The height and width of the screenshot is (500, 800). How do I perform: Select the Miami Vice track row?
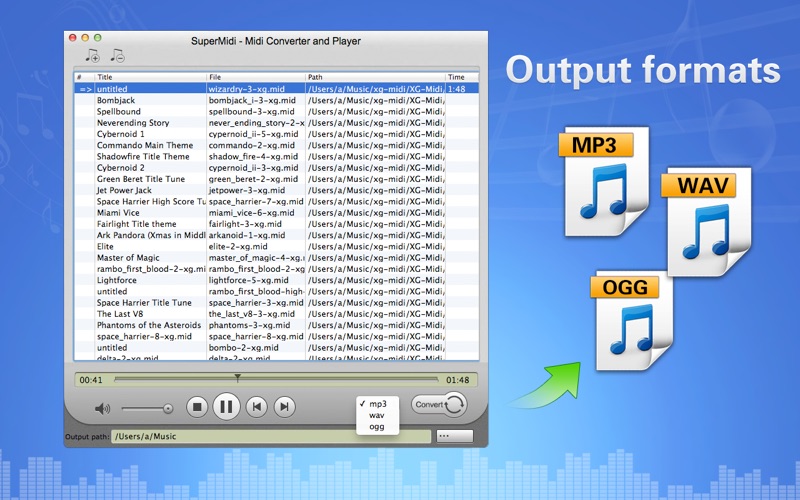(x=150, y=212)
